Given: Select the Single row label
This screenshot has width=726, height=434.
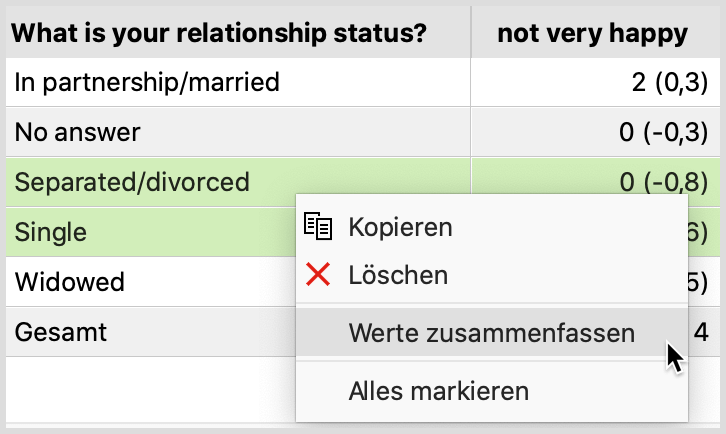Looking at the screenshot, I should (50, 232).
